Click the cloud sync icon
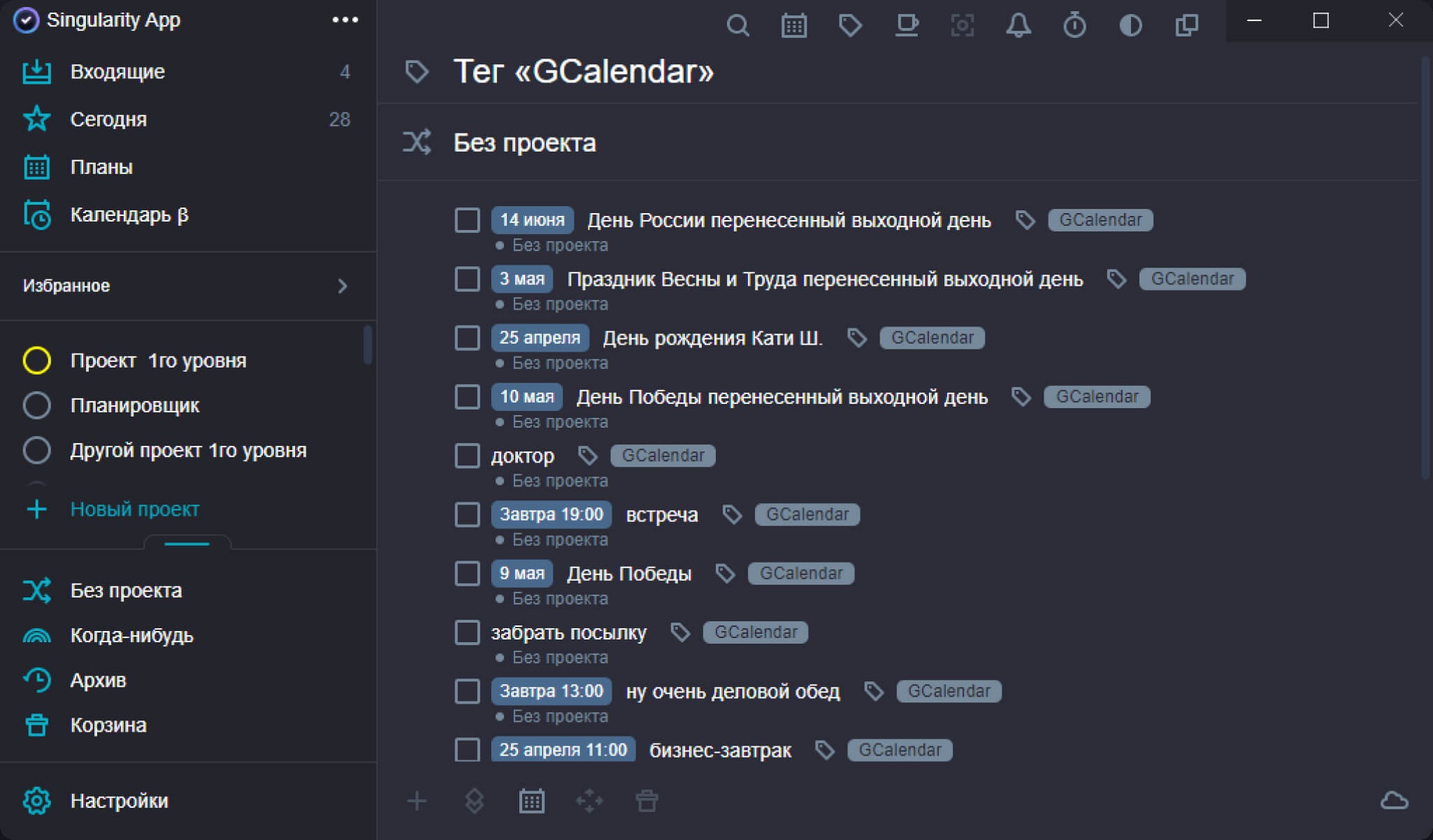The width and height of the screenshot is (1433, 840). tap(1394, 801)
